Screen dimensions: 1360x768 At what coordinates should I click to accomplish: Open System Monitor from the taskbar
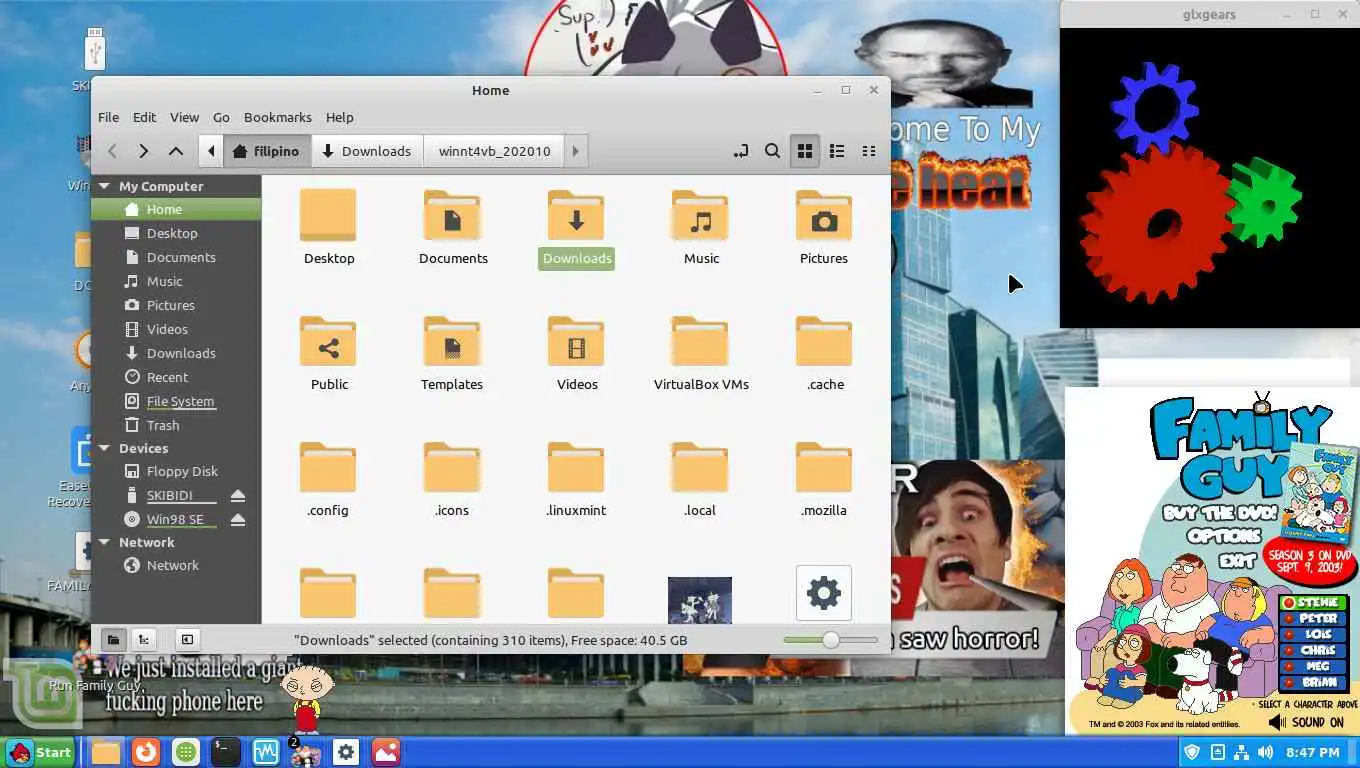click(266, 752)
